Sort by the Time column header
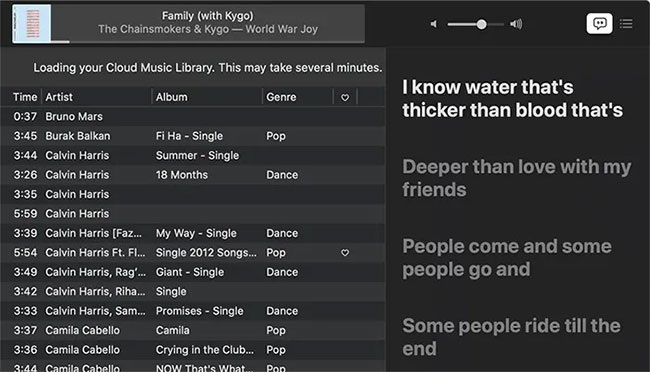The image size is (650, 372). point(25,97)
